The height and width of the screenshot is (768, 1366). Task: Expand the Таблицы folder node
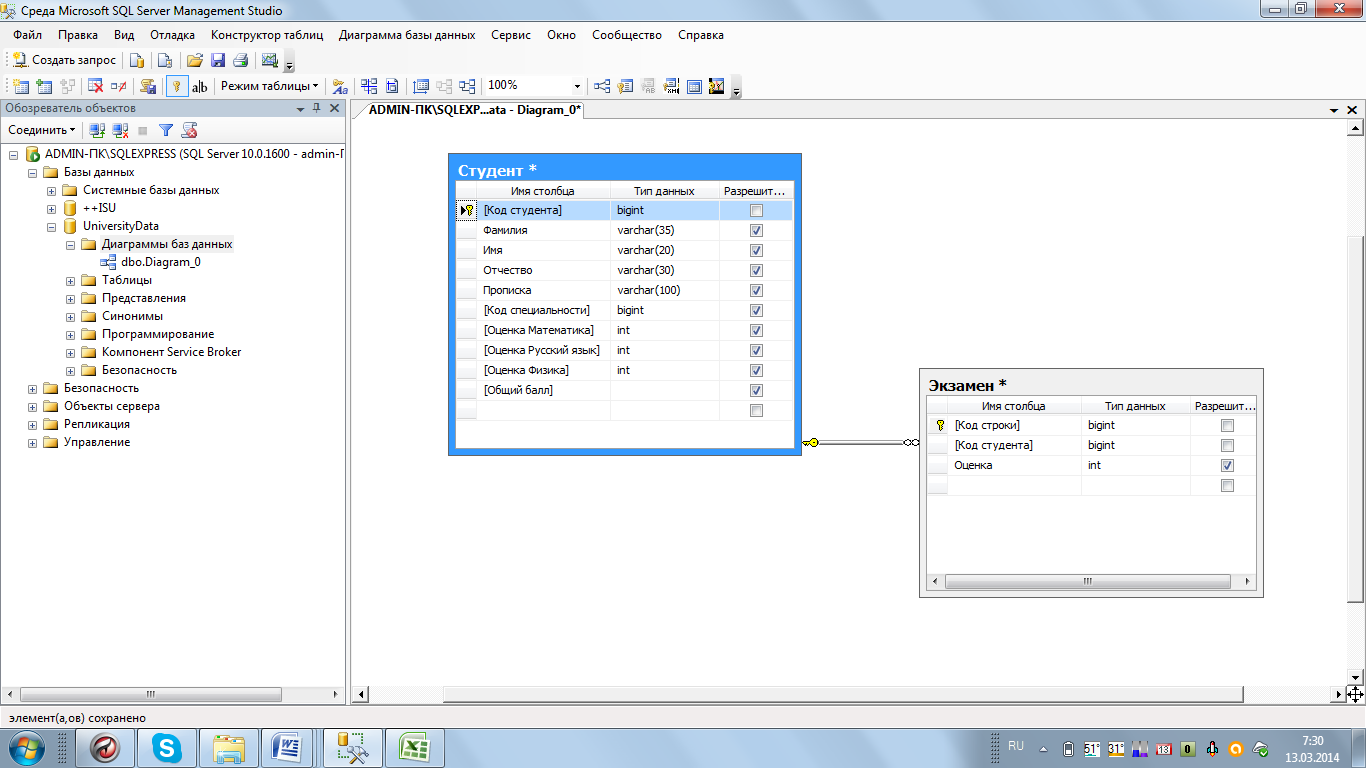[x=70, y=281]
